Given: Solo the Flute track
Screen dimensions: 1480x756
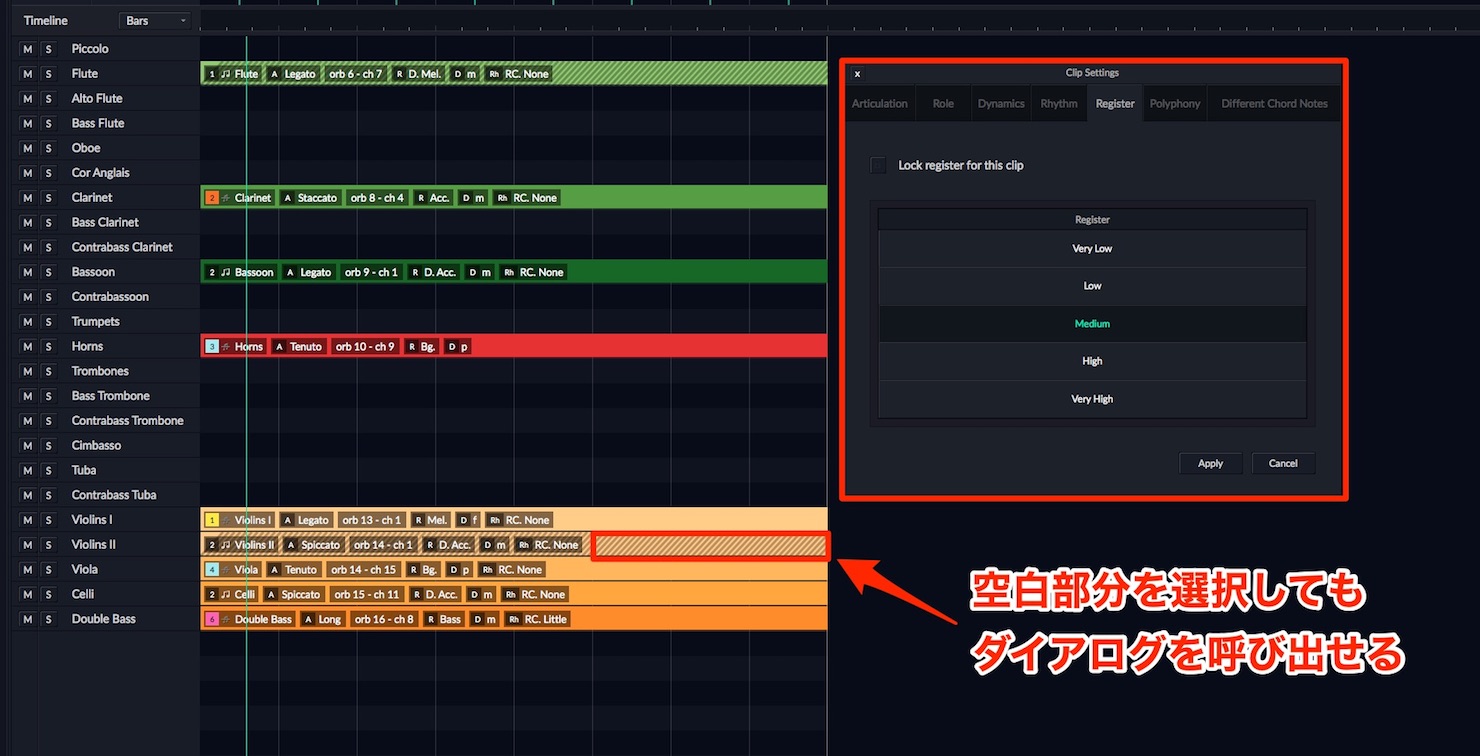Looking at the screenshot, I should click(48, 74).
